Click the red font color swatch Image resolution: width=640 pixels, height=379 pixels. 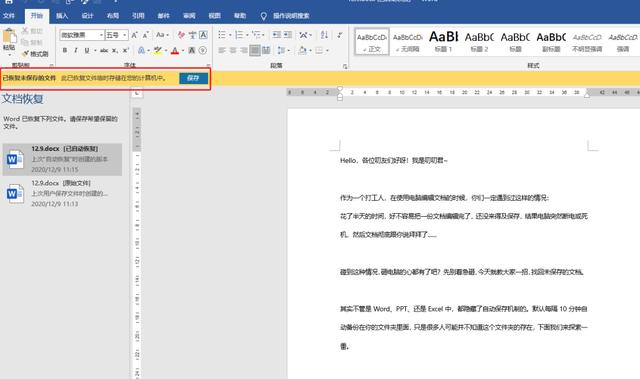tap(175, 51)
